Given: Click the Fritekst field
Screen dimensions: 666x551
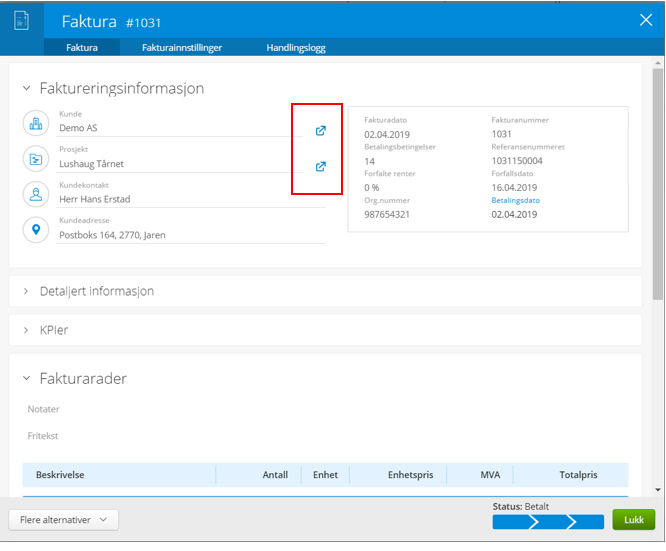Looking at the screenshot, I should coord(42,436).
